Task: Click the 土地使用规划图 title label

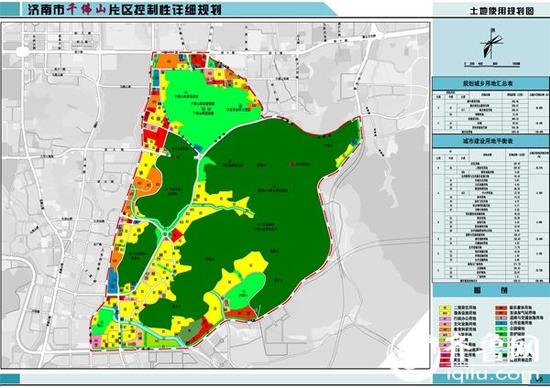Action: 502,11
